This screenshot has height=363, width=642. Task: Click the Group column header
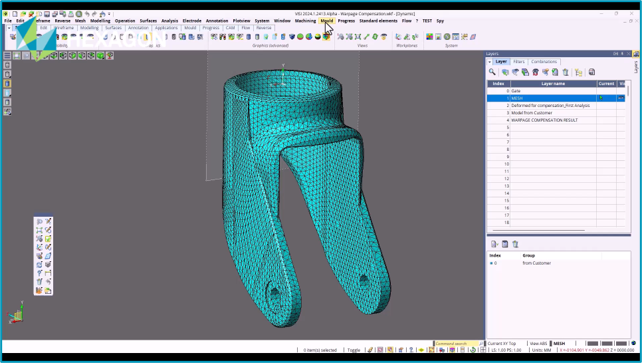click(529, 255)
